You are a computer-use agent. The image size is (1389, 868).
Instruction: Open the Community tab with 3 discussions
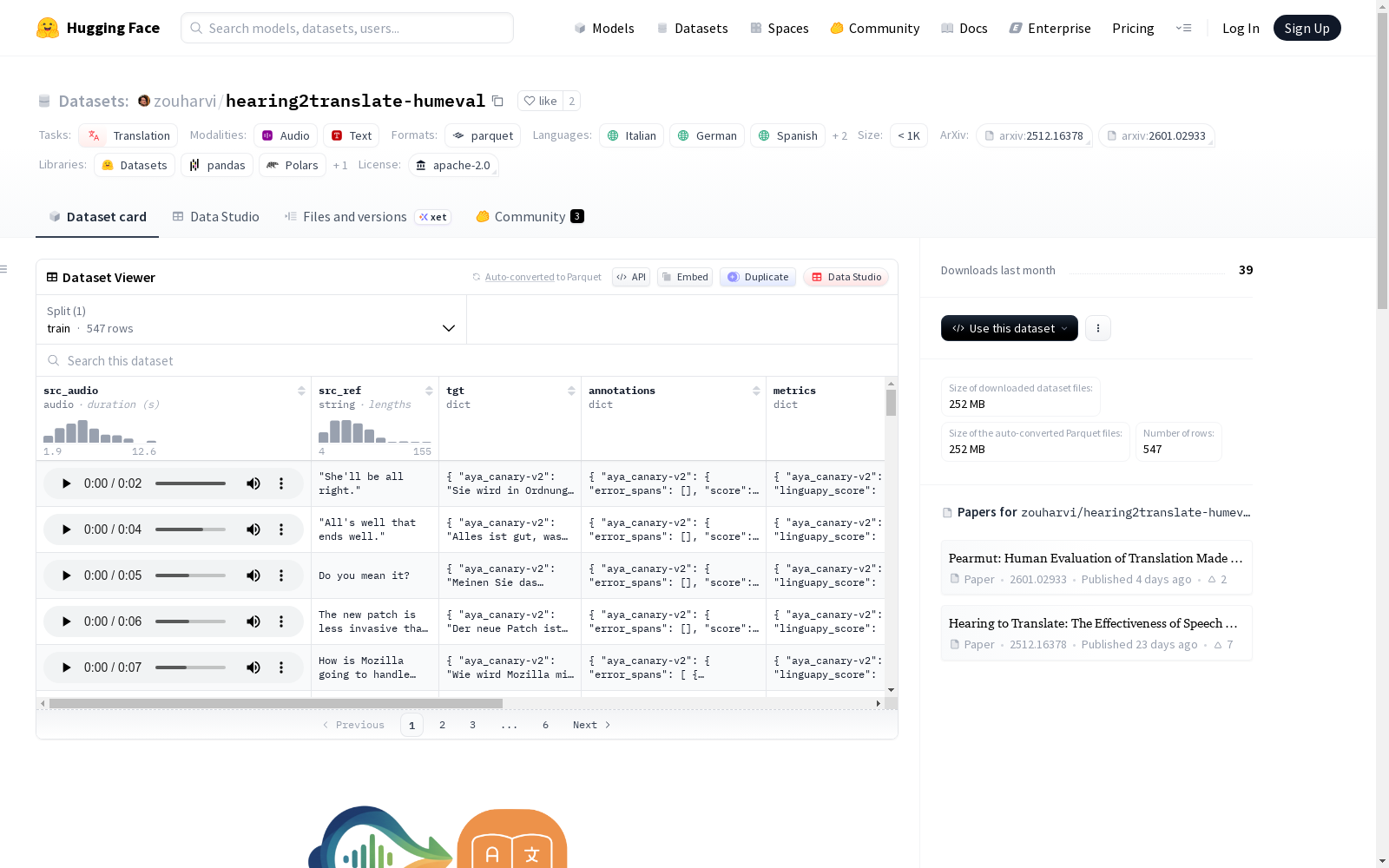pos(530,217)
